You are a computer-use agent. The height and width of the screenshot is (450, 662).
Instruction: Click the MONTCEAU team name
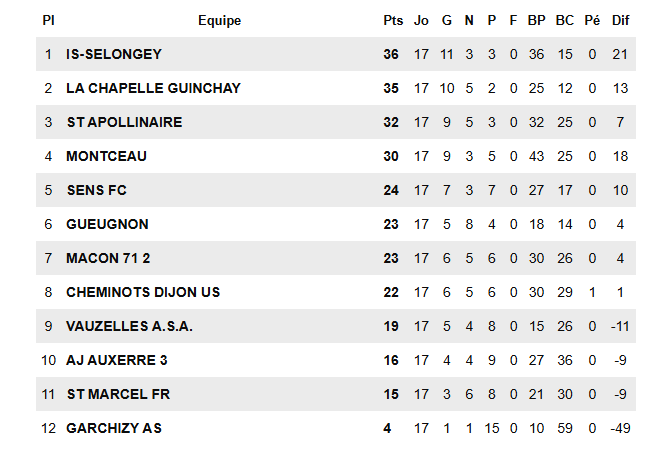pyautogui.click(x=106, y=156)
